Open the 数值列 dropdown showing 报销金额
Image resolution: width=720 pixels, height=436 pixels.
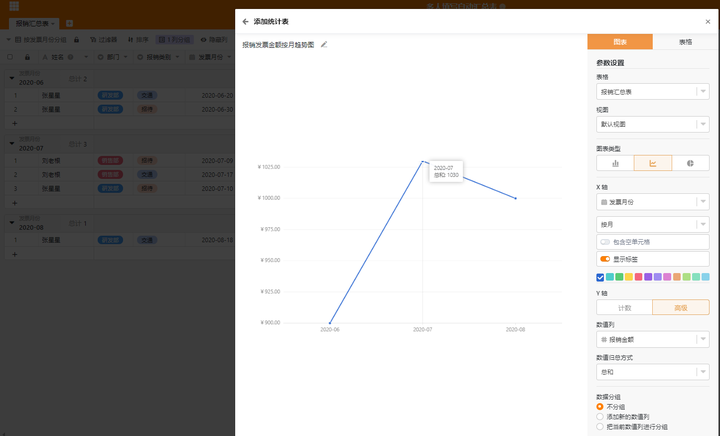[x=652, y=340]
